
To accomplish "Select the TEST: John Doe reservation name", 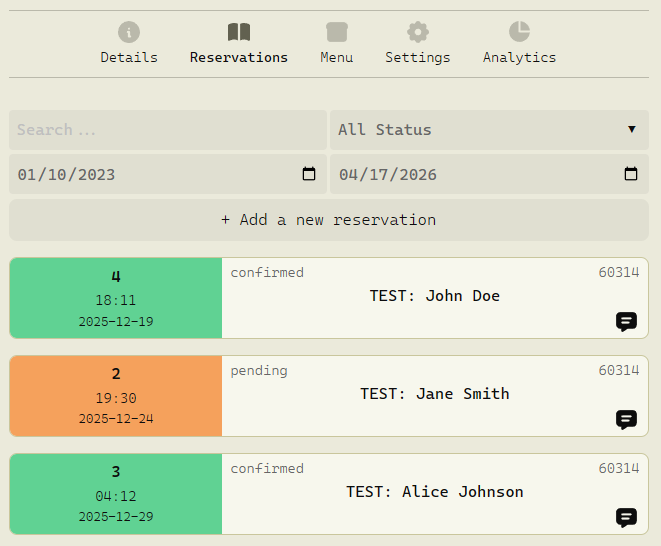I will click(x=434, y=296).
